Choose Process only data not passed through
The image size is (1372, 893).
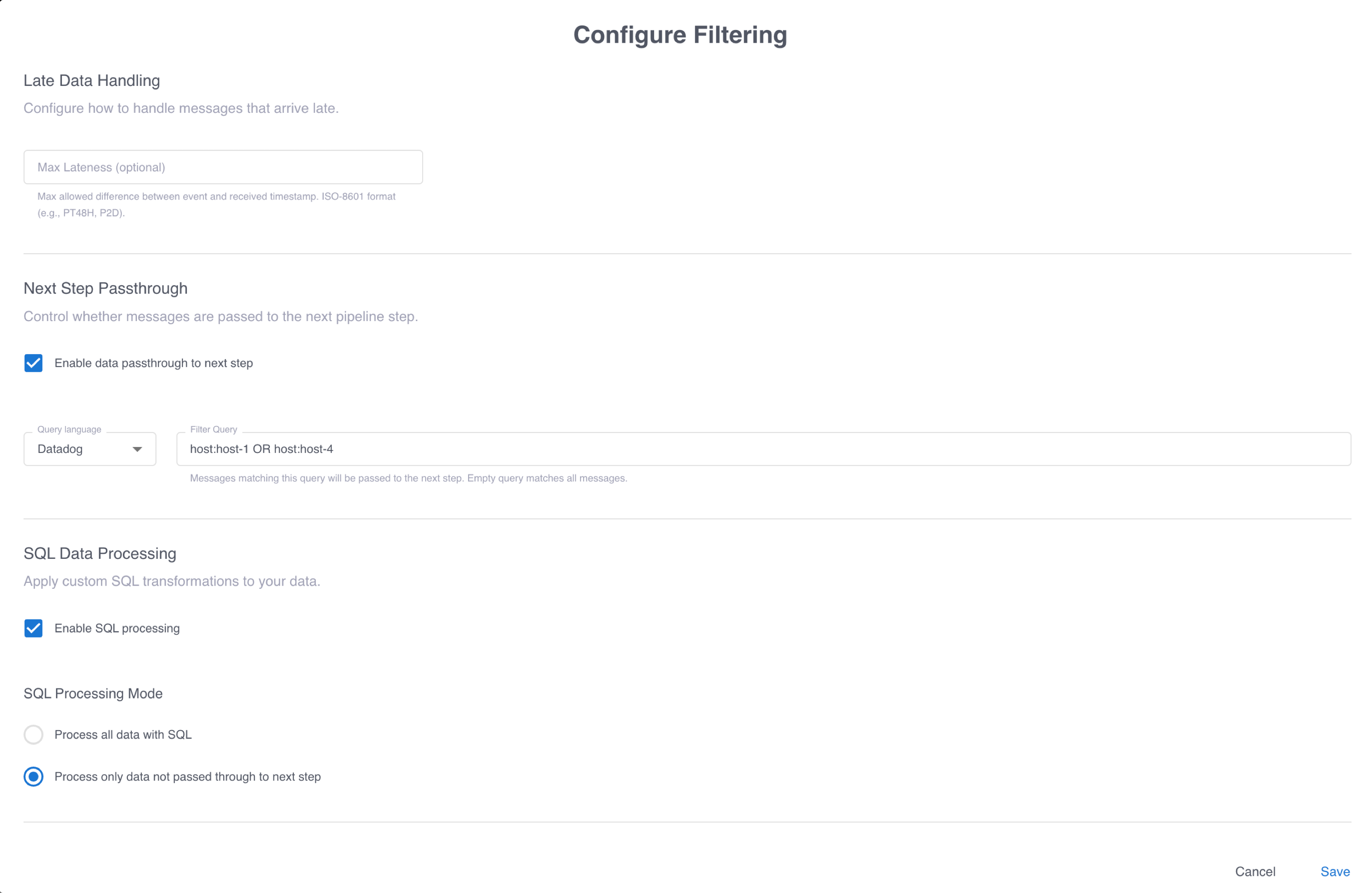33,777
